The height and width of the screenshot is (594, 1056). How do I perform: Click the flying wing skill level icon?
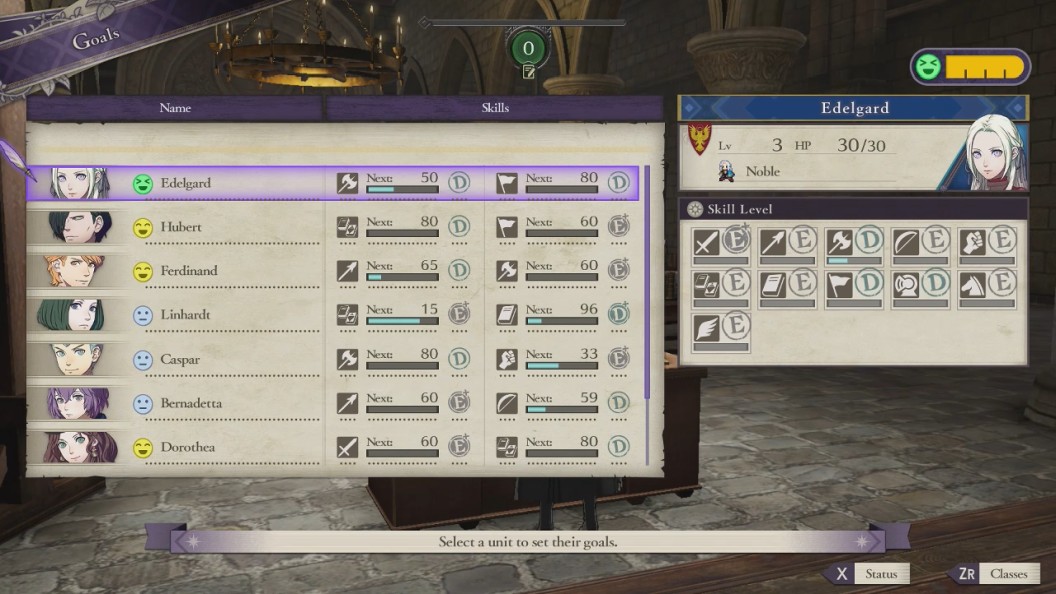[706, 329]
